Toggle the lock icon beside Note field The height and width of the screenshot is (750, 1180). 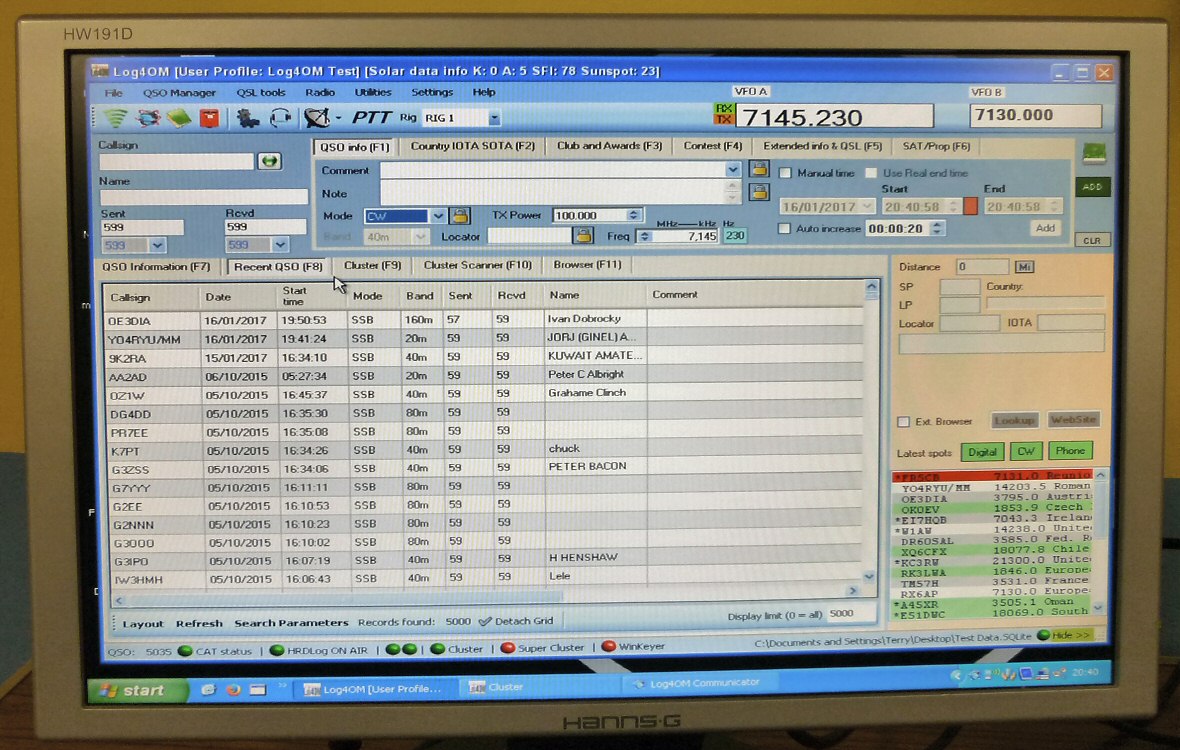pyautogui.click(x=759, y=193)
